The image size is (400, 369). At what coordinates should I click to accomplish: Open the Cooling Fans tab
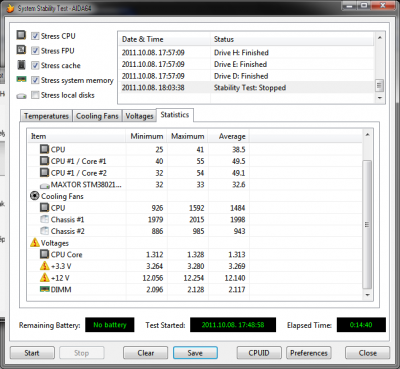(97, 116)
